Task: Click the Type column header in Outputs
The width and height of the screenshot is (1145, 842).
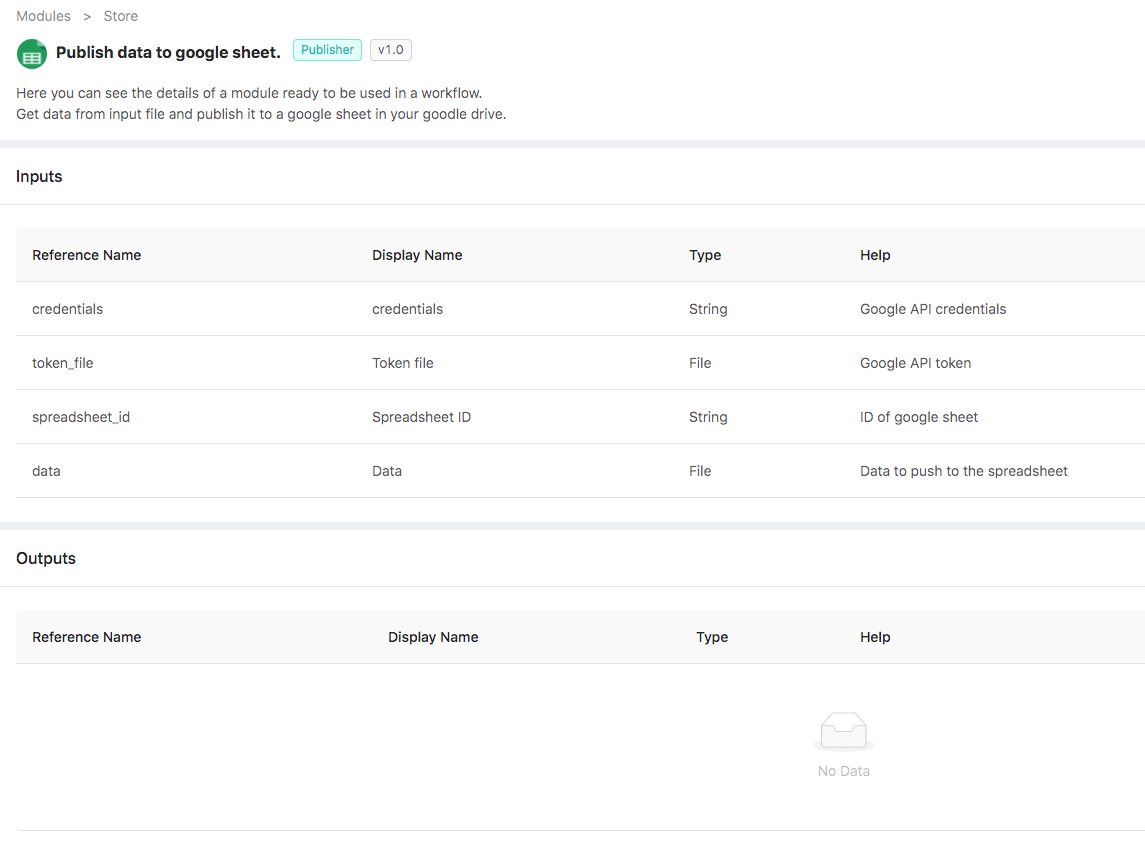Action: click(x=712, y=637)
